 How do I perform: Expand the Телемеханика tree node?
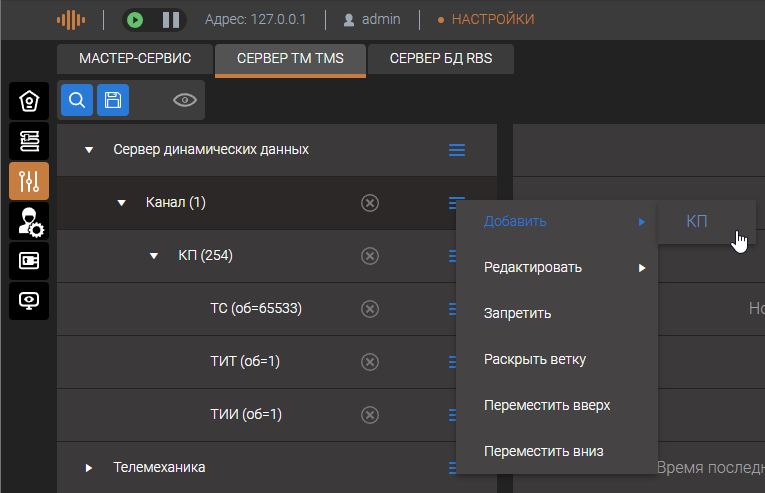coord(89,467)
